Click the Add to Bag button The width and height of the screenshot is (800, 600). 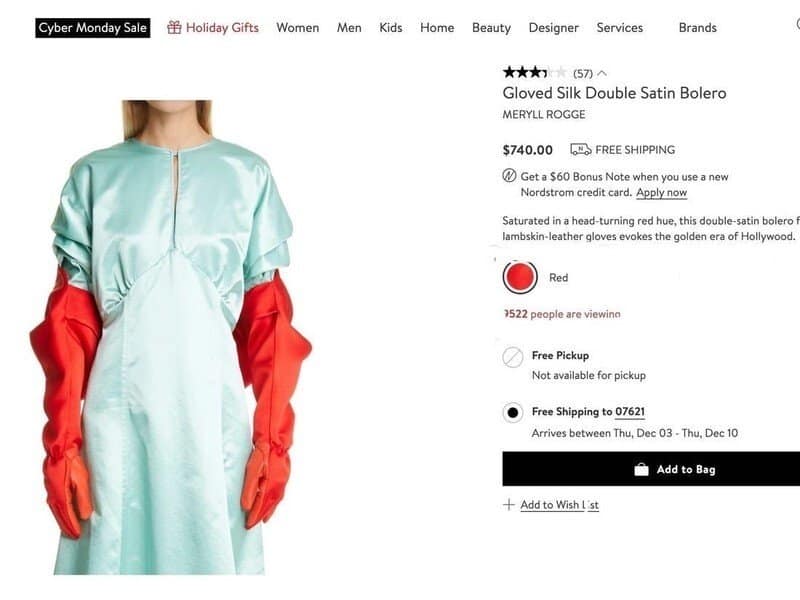pyautogui.click(x=651, y=469)
